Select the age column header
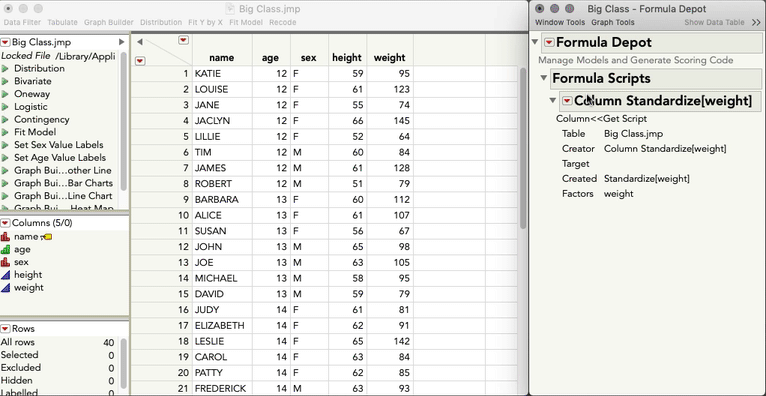This screenshot has height=396, width=766. [271, 58]
